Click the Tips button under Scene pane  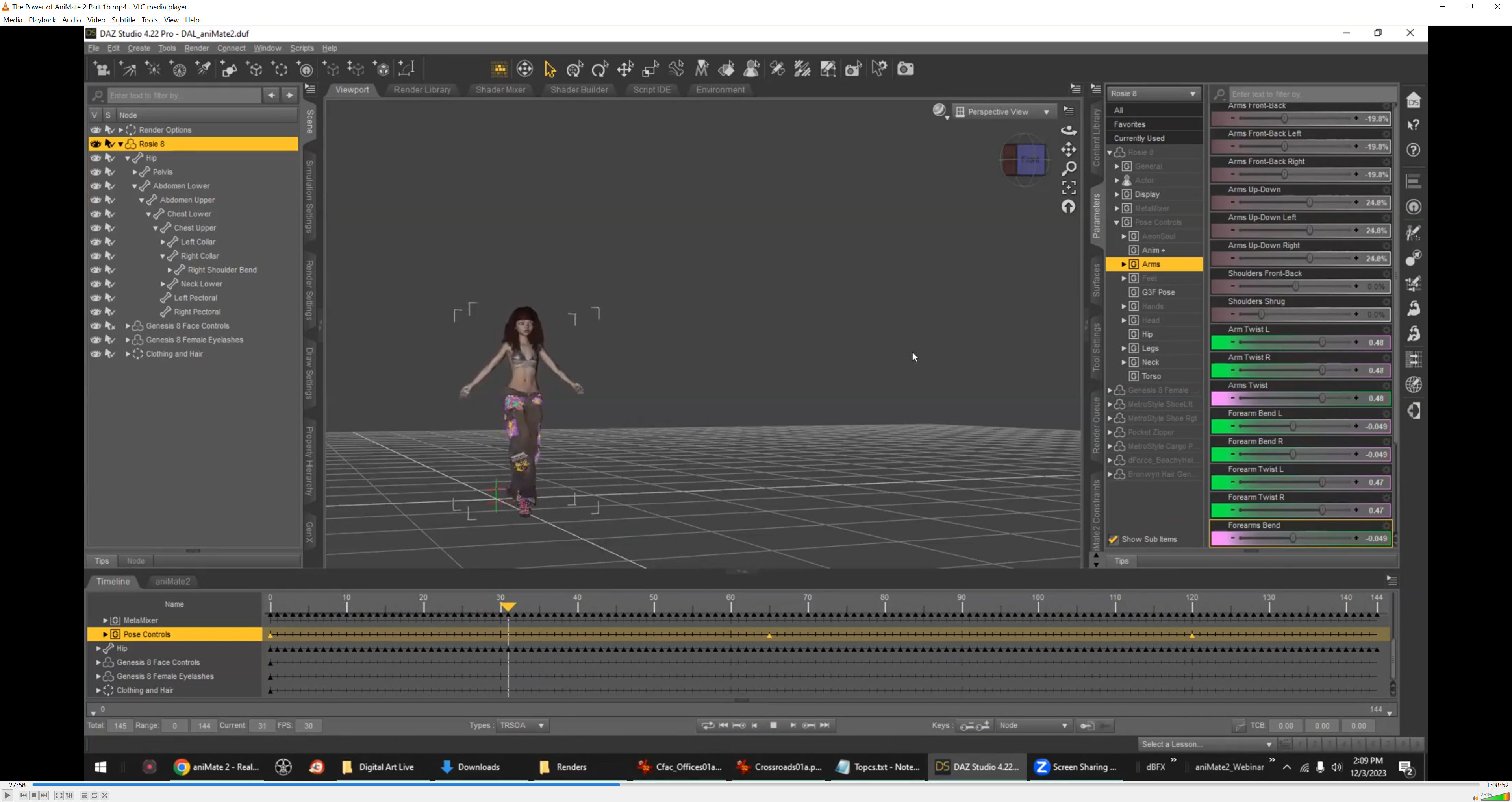(102, 561)
